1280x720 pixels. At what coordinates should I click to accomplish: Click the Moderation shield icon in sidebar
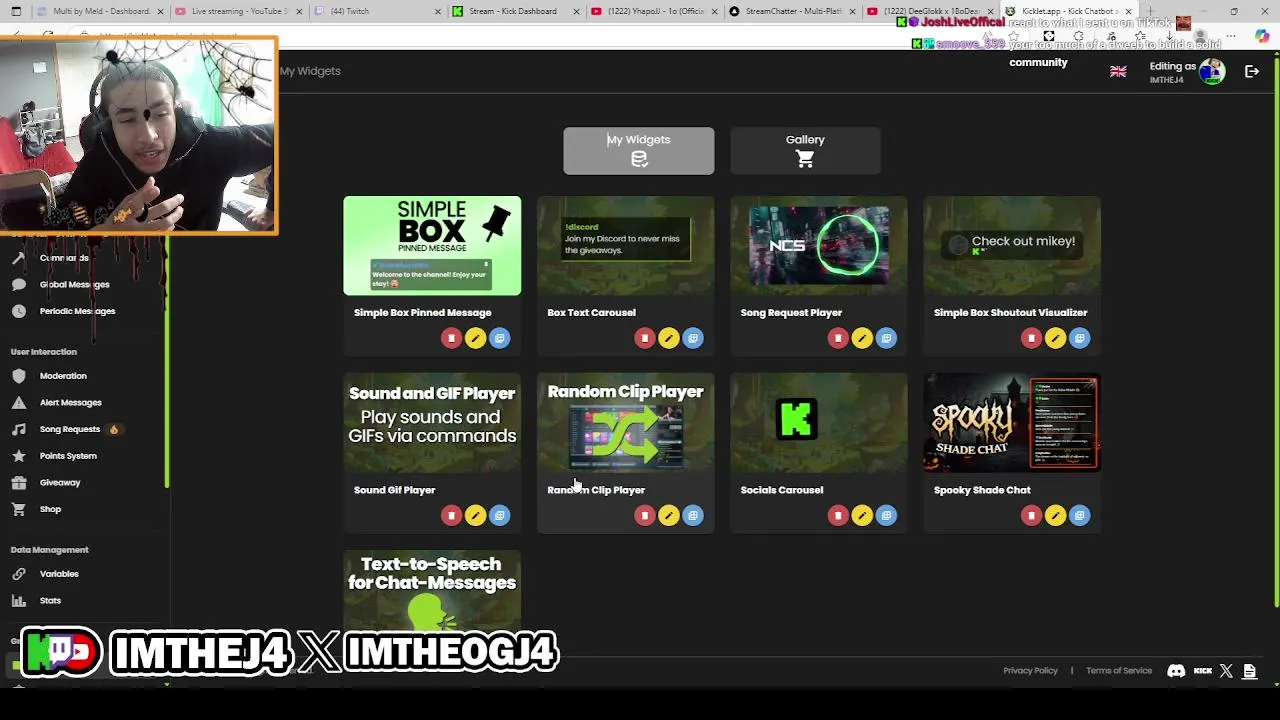(19, 376)
